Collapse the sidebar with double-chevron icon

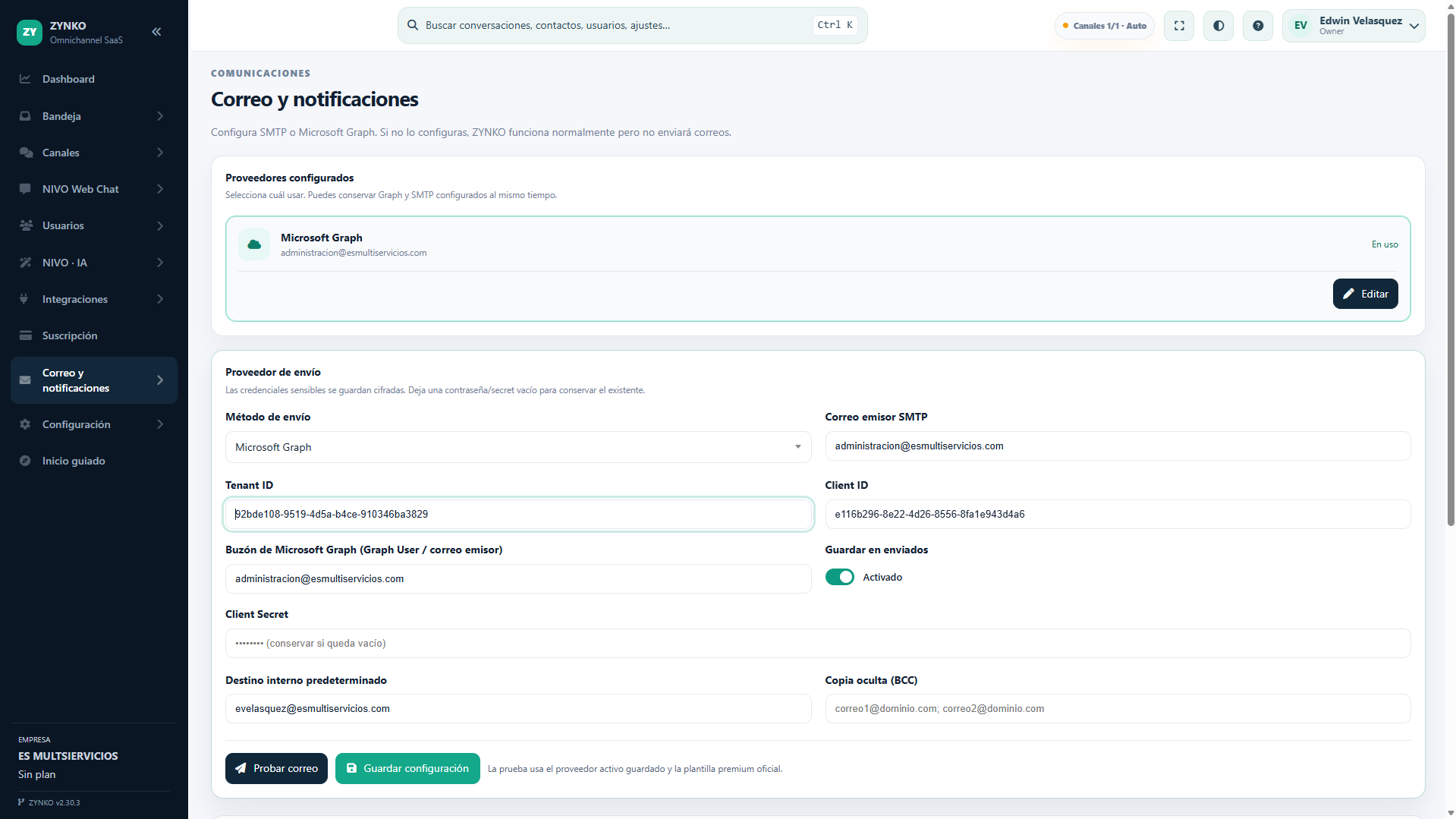pos(156,32)
